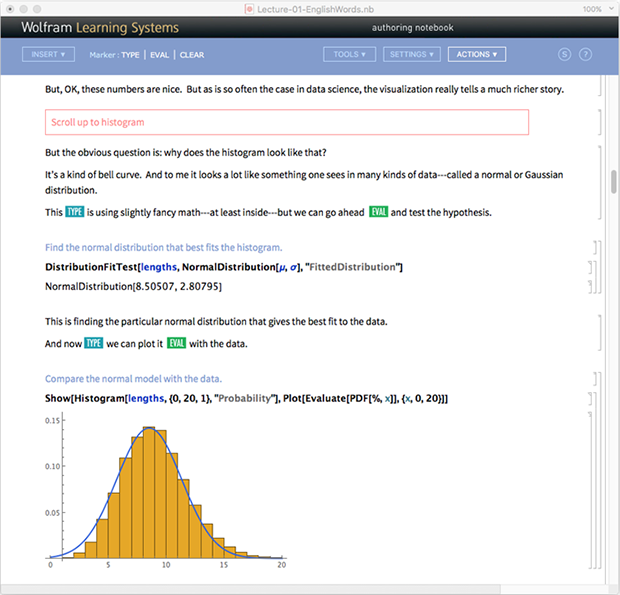620x595 pixels.
Task: Click TYPE marker after 'And now'
Action: (94, 343)
